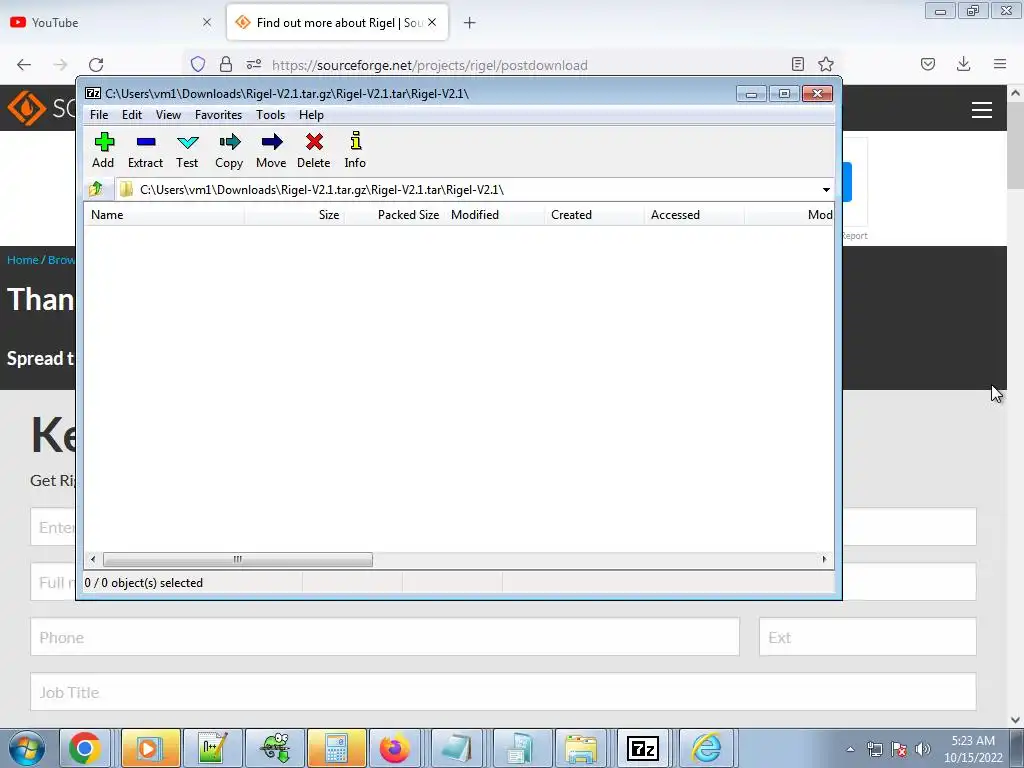Image resolution: width=1024 pixels, height=768 pixels.
Task: Click the volume speaker tray icon
Action: (x=923, y=749)
